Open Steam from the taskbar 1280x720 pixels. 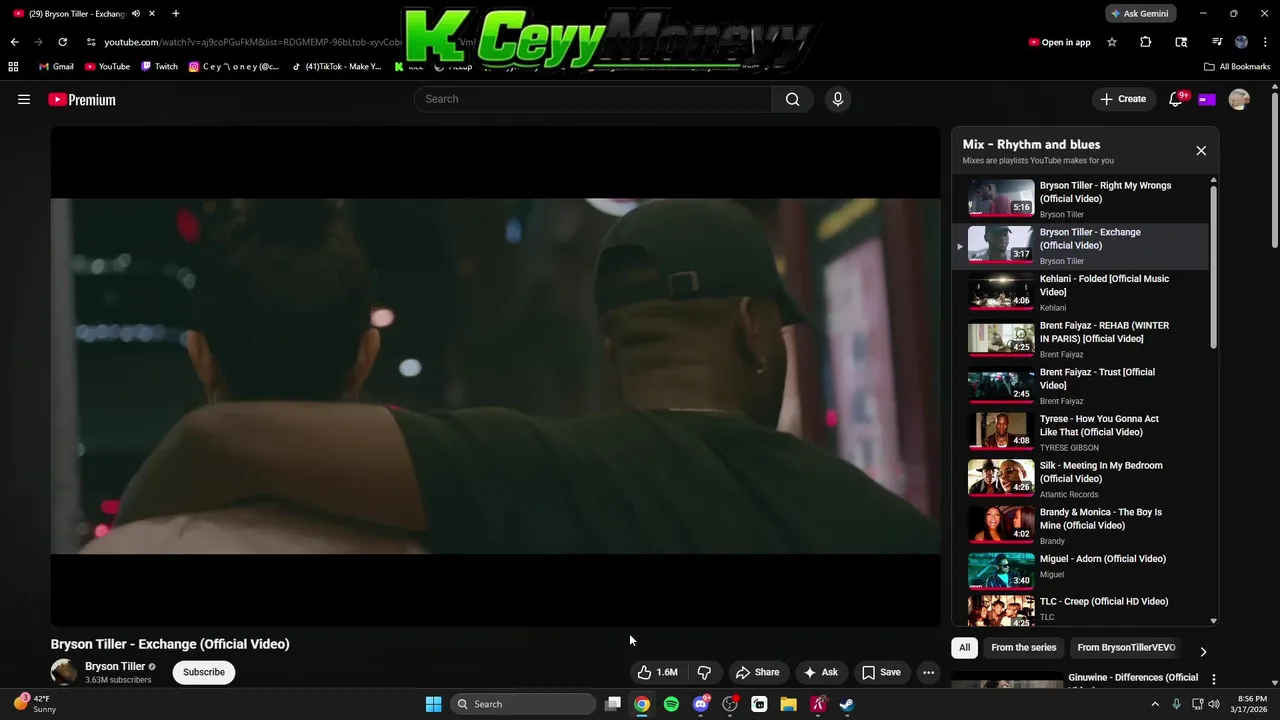pos(847,704)
